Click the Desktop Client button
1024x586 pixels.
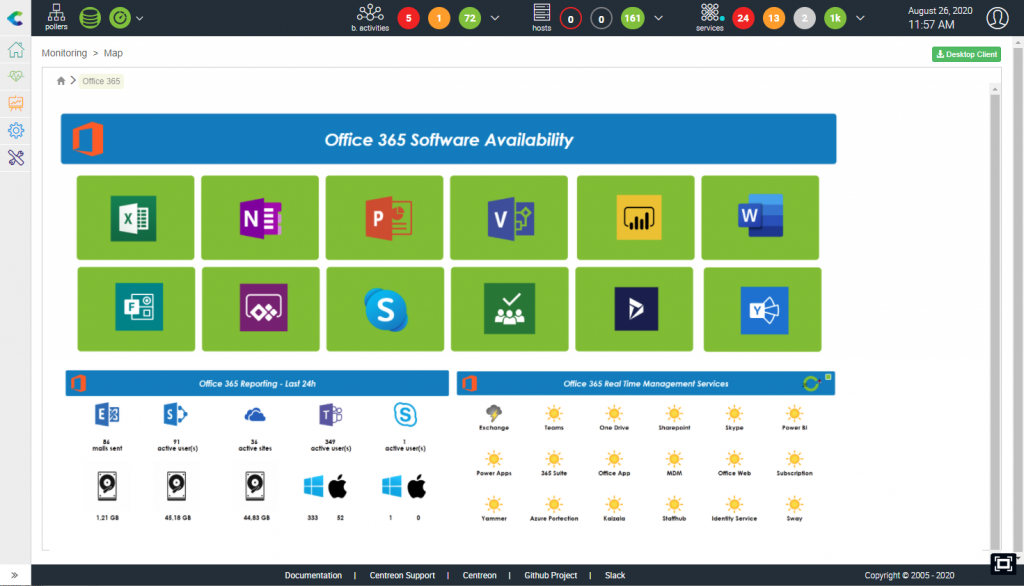tap(967, 54)
